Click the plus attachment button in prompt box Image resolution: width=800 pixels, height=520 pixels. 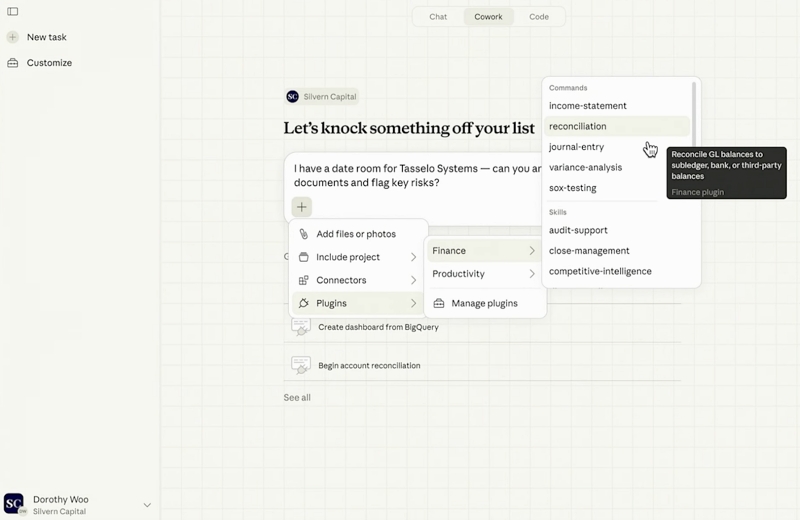pyautogui.click(x=302, y=207)
